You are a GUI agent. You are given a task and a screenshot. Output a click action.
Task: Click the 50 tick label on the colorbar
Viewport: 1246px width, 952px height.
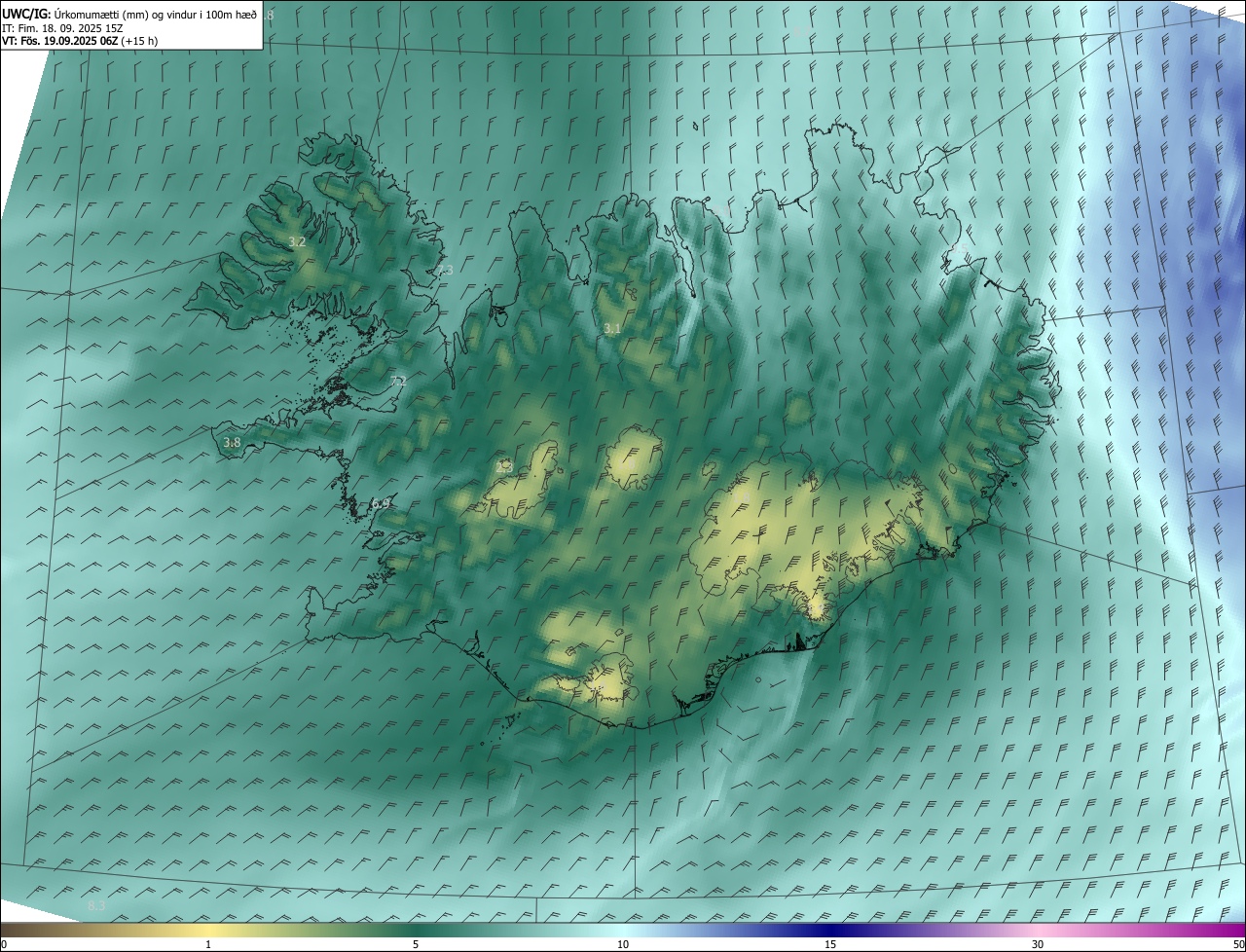(1238, 945)
